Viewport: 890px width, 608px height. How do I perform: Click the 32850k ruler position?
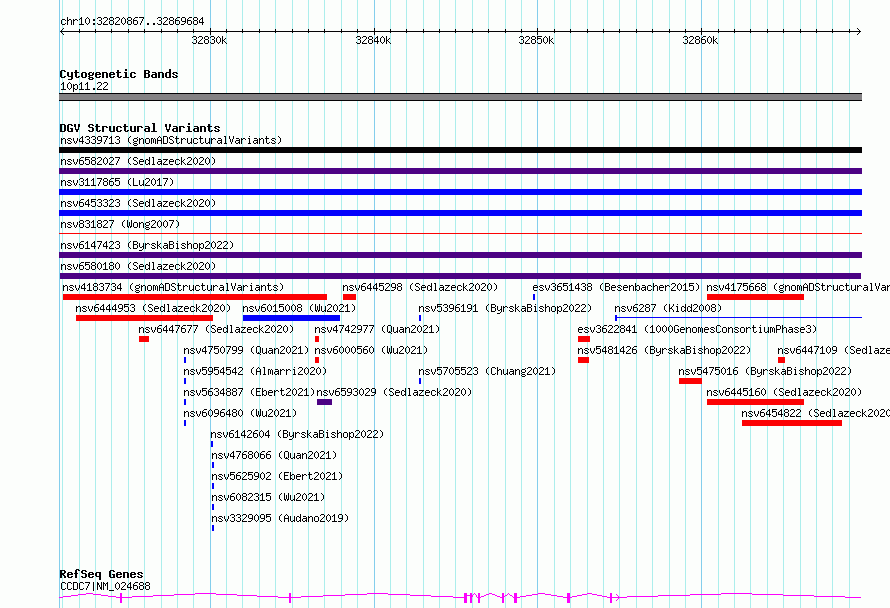click(x=536, y=40)
